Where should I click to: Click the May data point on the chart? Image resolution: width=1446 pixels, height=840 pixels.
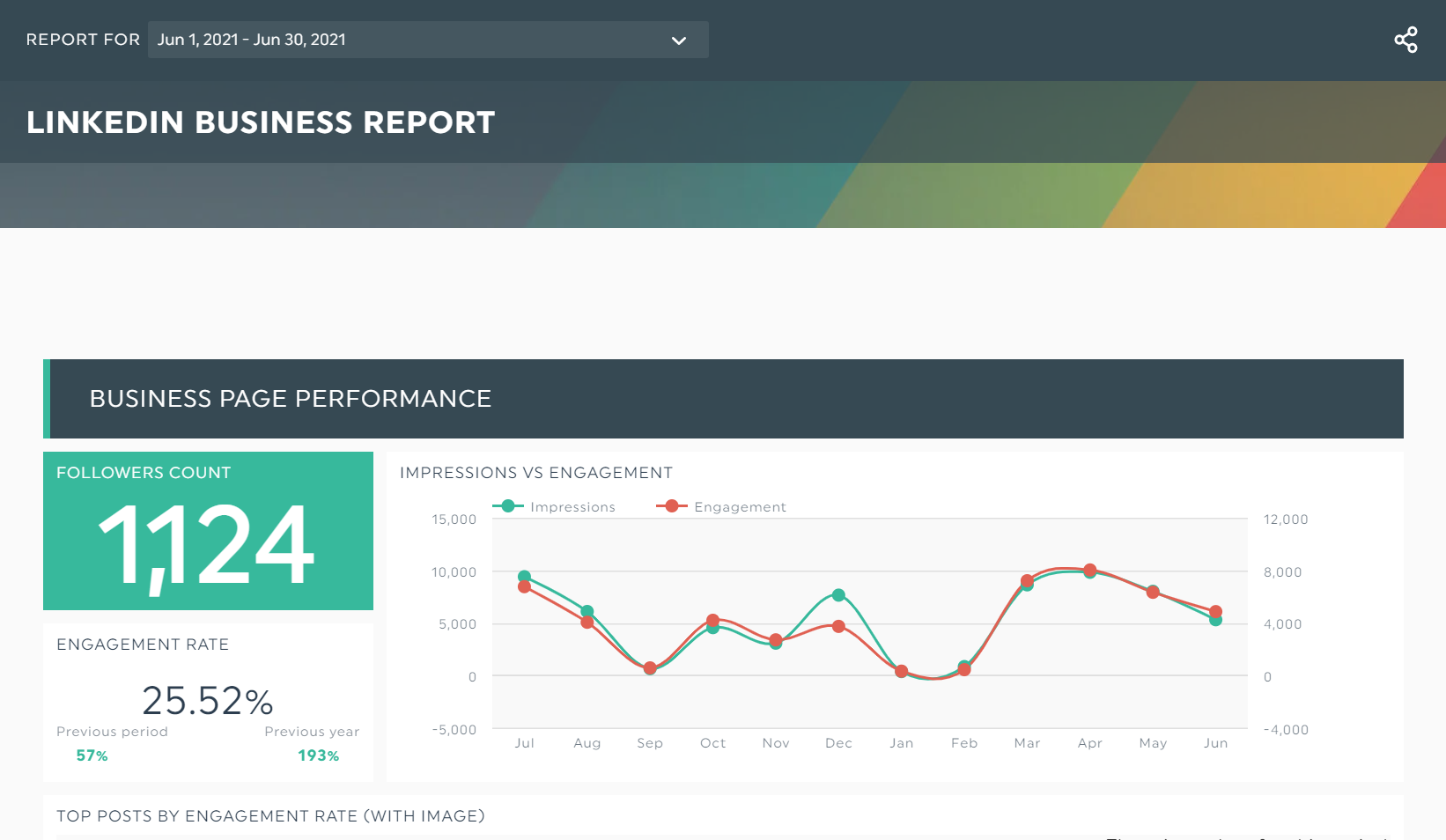pos(1153,592)
